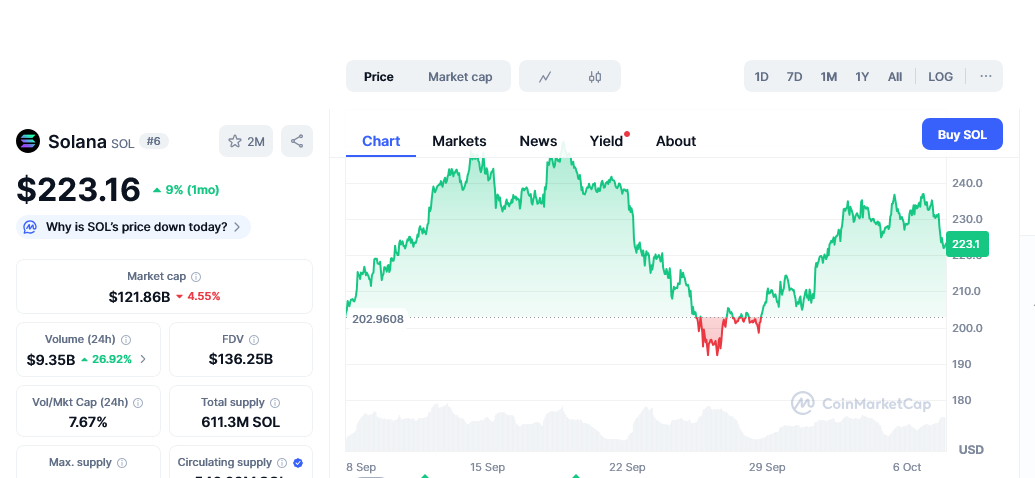
Task: Switch to the News tab
Action: click(538, 141)
